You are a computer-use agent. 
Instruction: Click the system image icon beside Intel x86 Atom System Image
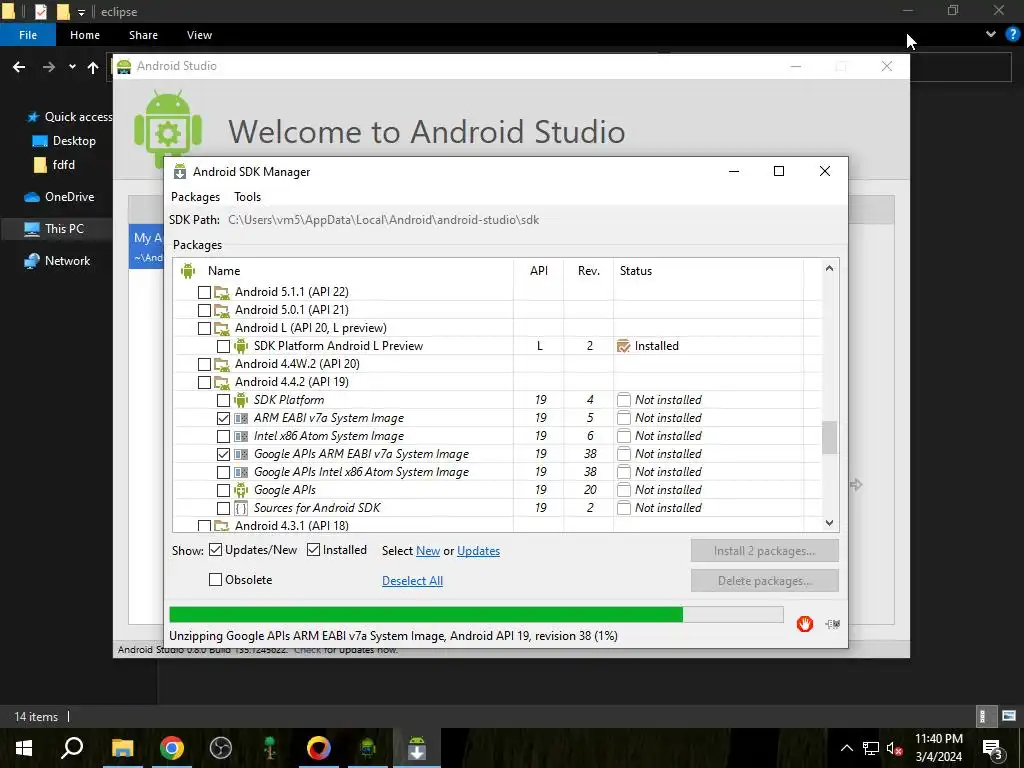click(241, 436)
